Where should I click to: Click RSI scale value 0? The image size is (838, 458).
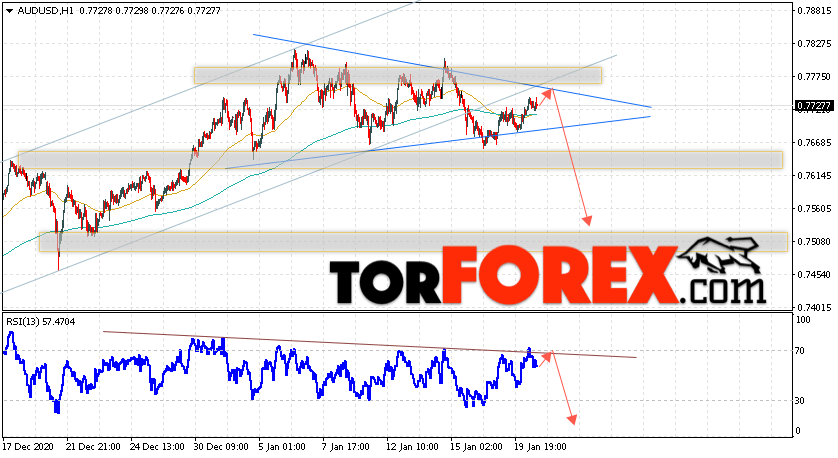pos(798,431)
